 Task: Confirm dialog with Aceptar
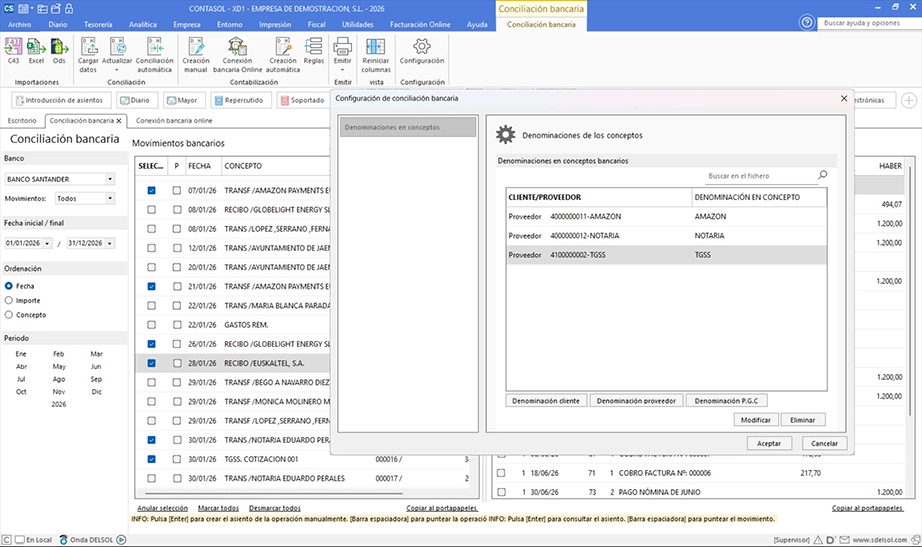(x=769, y=443)
